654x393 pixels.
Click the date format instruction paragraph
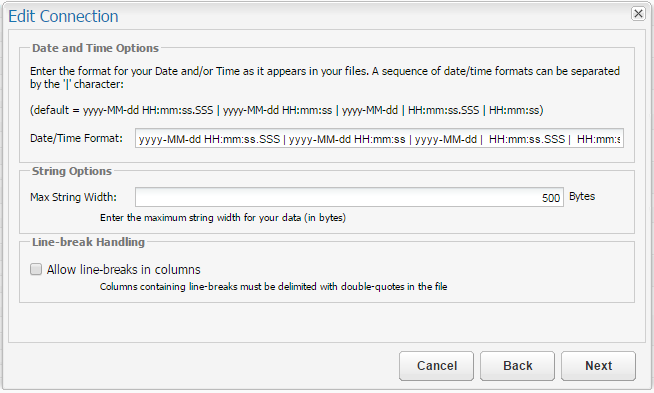point(325,78)
